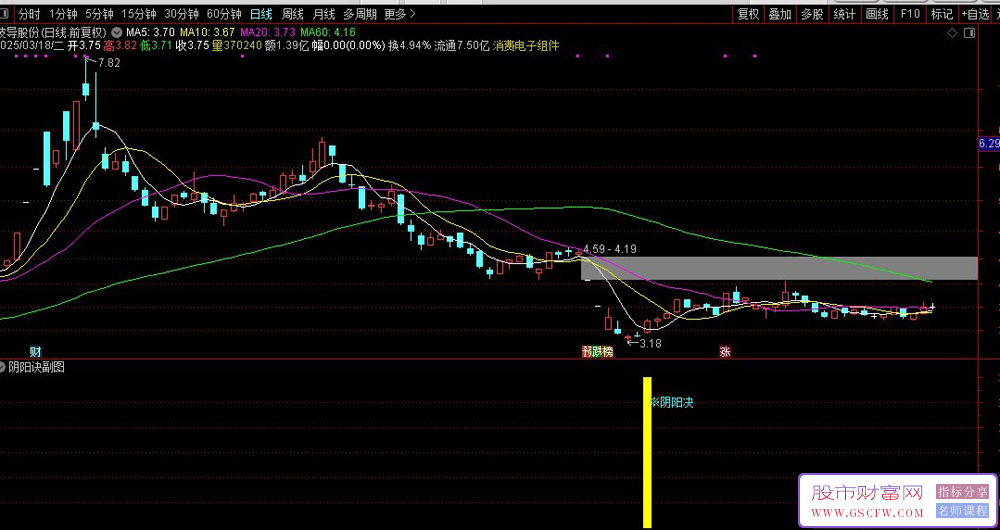Select the 日线 daily chart tab

(x=261, y=13)
